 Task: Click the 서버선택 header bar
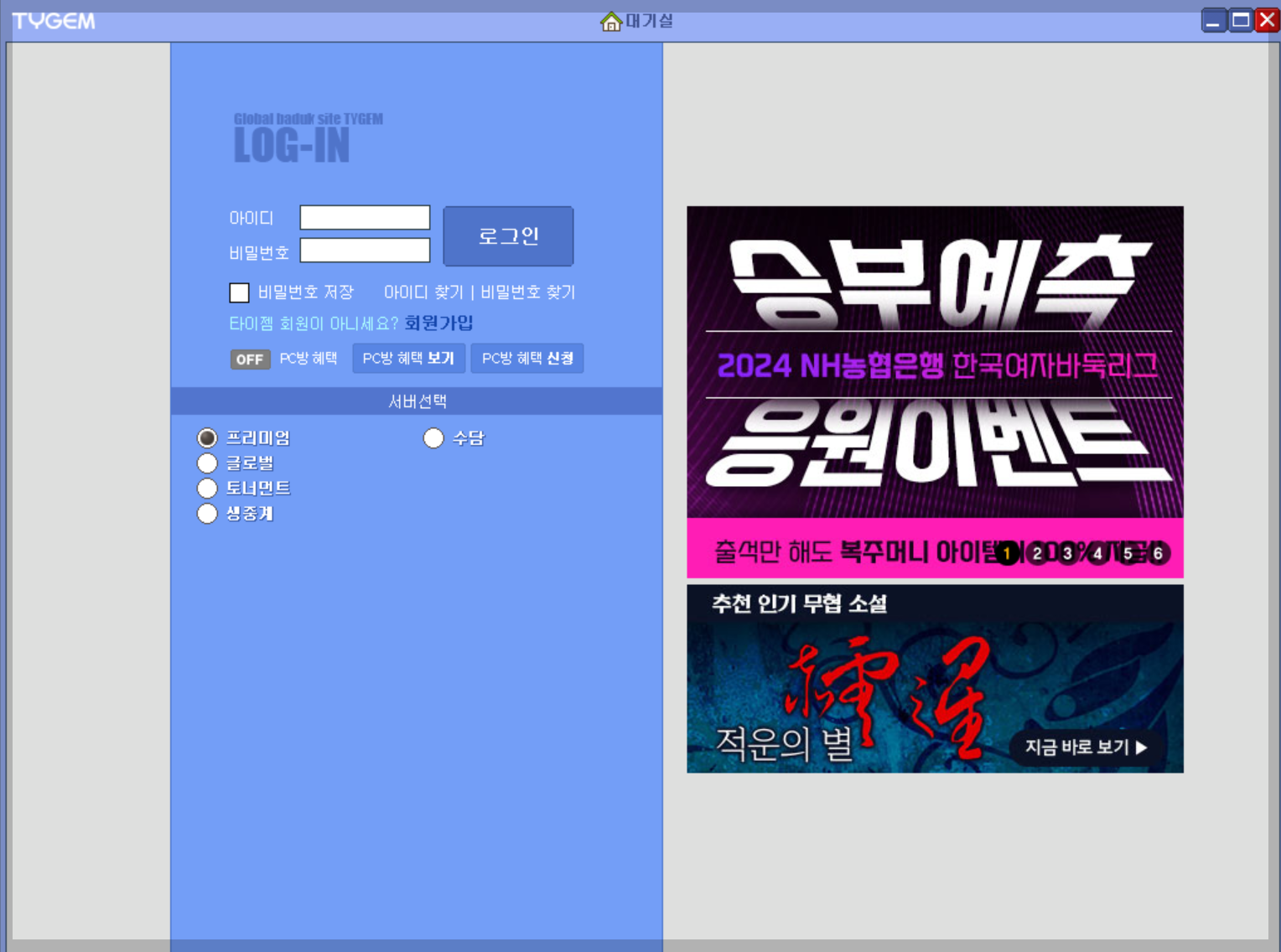point(417,401)
